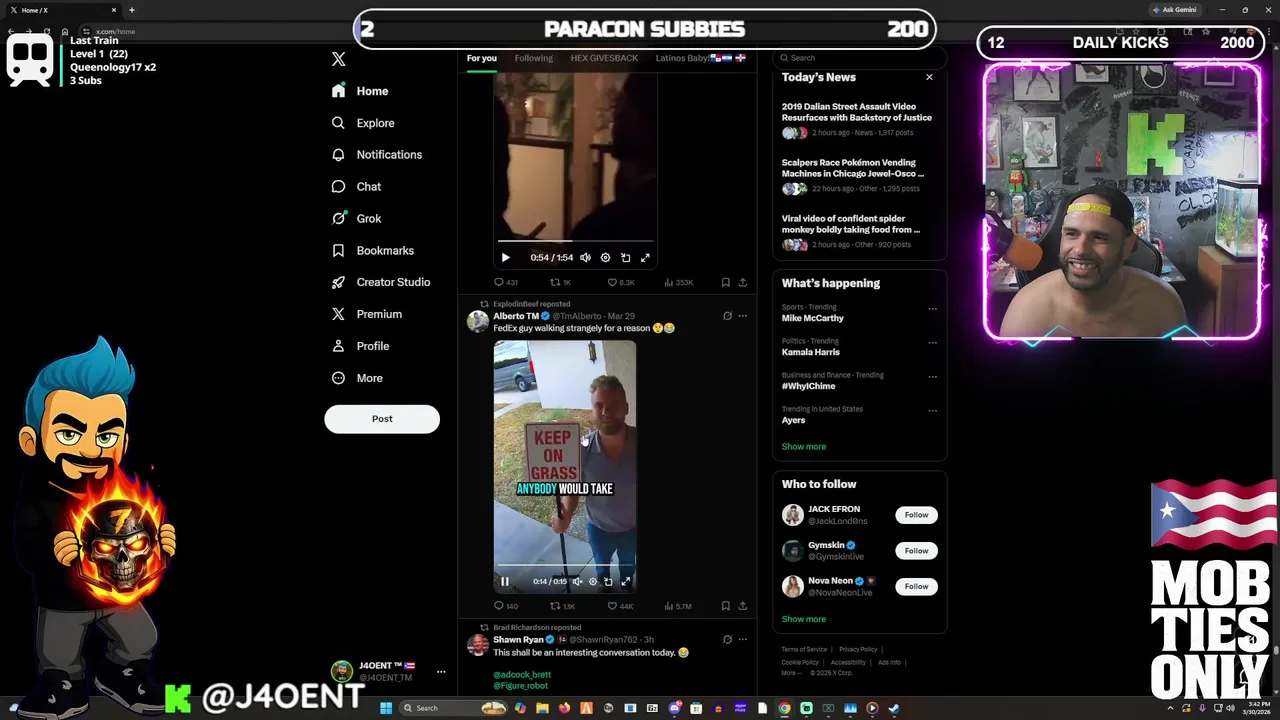The height and width of the screenshot is (720, 1280).
Task: Open J4OENT account menu dots
Action: (441, 672)
